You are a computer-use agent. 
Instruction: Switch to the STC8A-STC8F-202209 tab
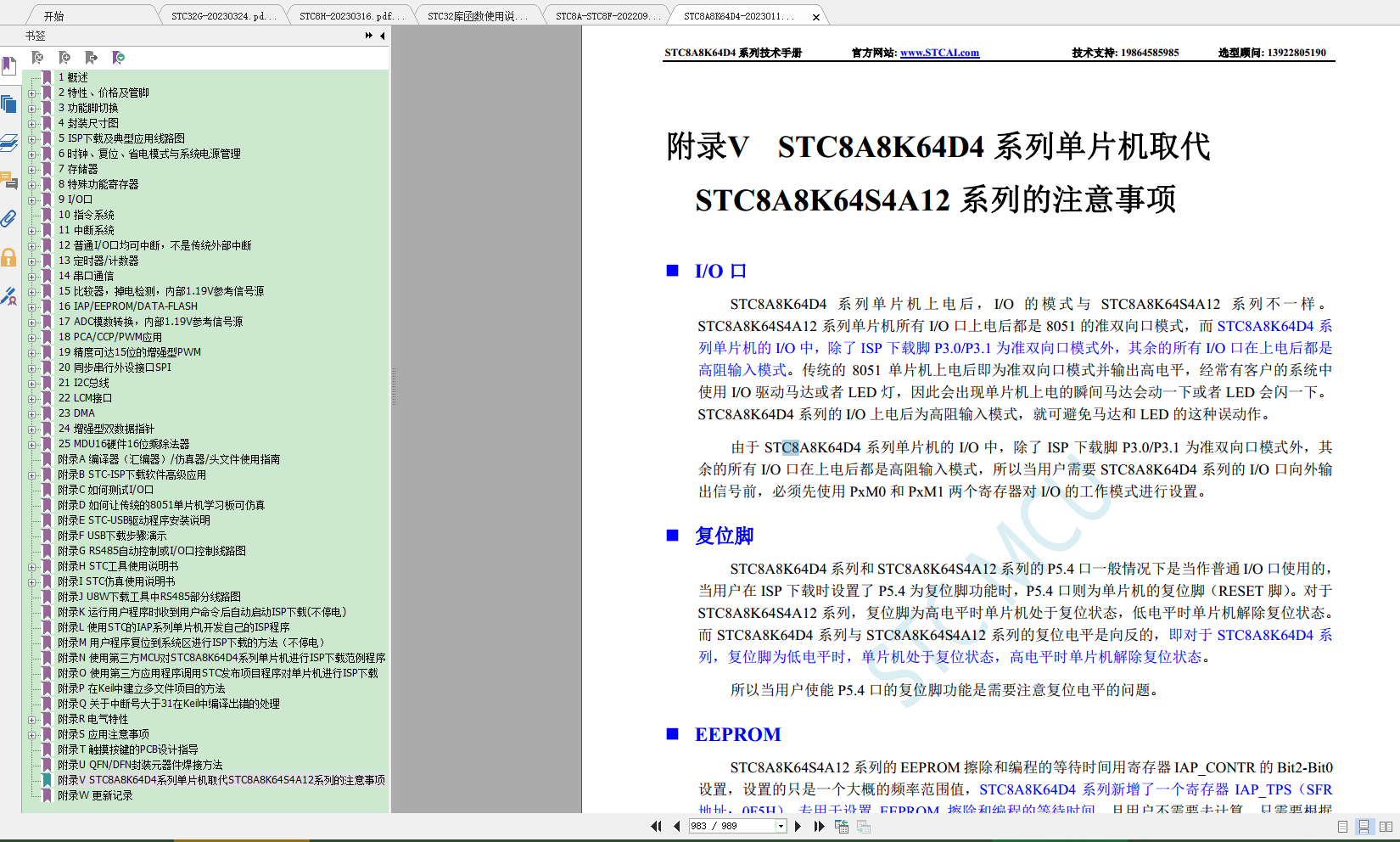[608, 16]
